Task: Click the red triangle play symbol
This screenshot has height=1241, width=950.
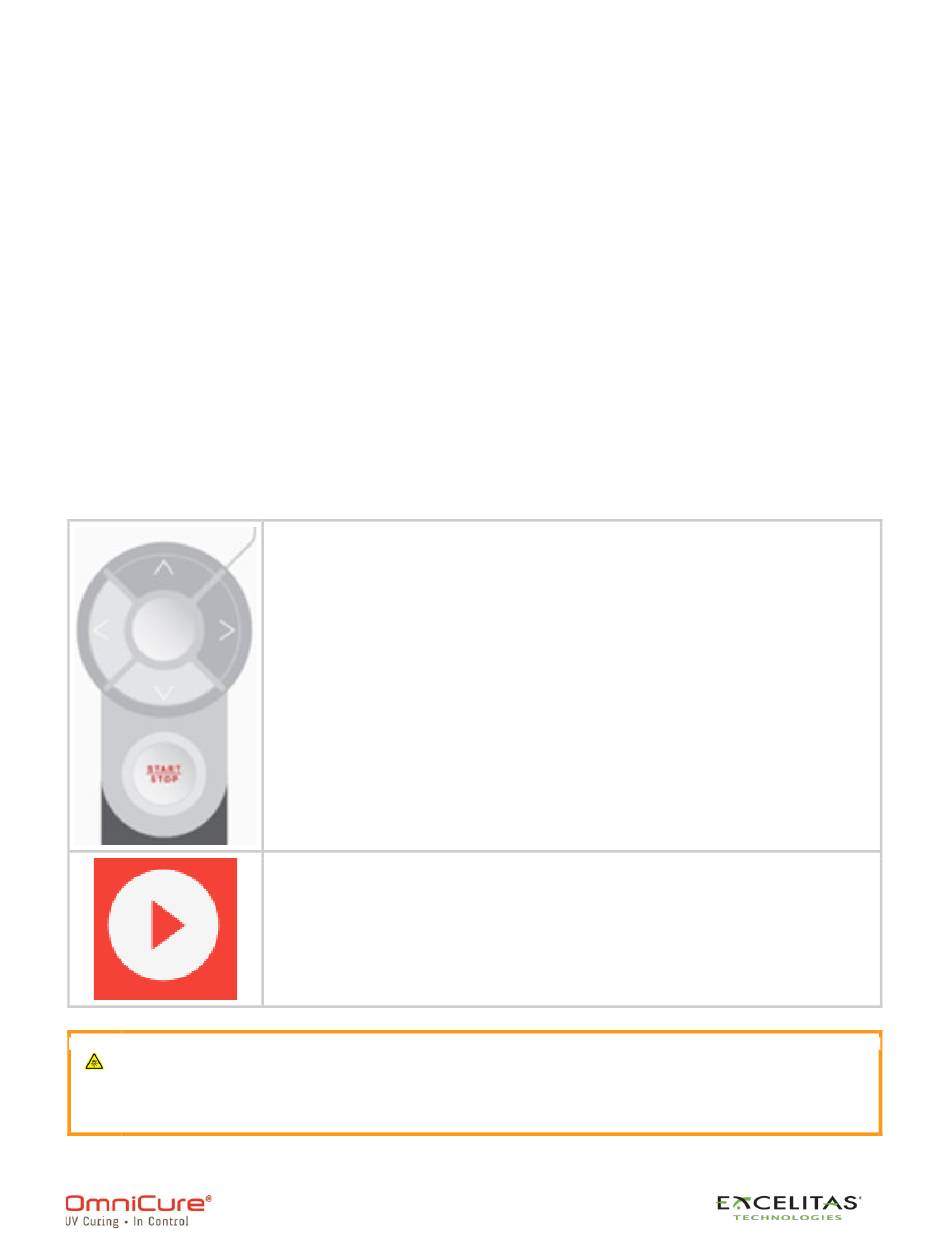Action: point(166,929)
